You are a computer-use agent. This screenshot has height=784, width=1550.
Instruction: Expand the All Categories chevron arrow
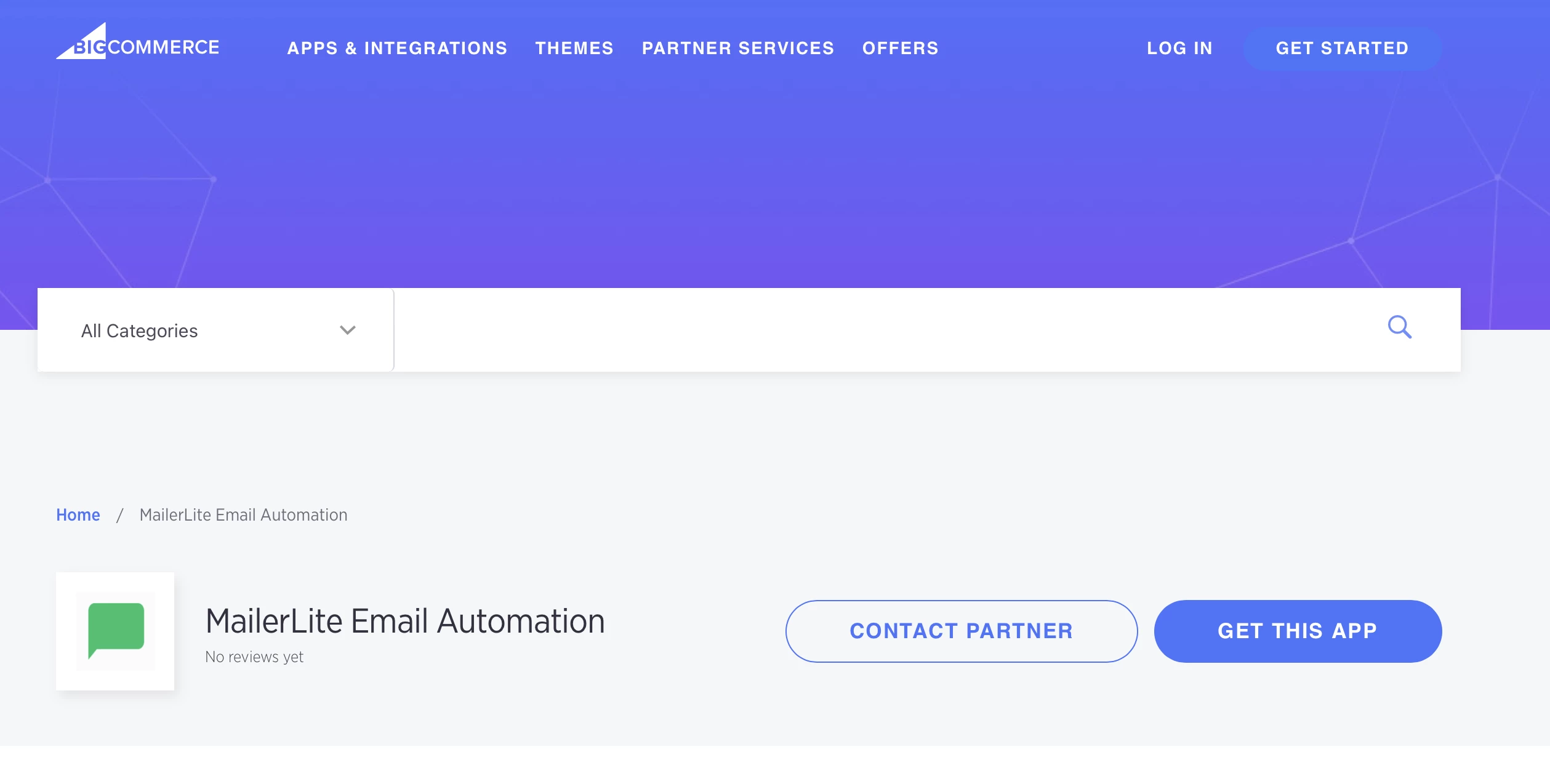pos(348,330)
